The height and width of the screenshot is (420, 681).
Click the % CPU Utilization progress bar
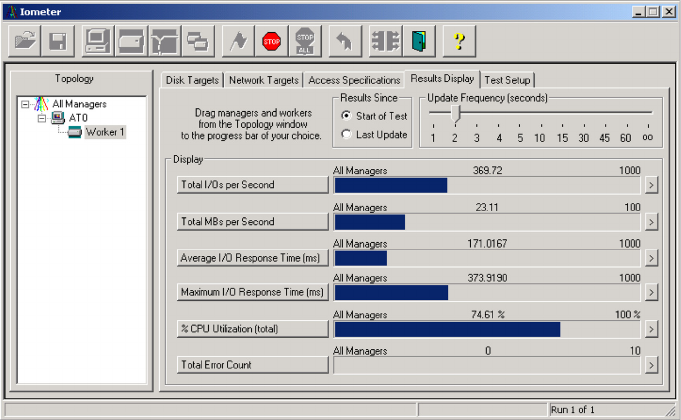click(x=487, y=329)
